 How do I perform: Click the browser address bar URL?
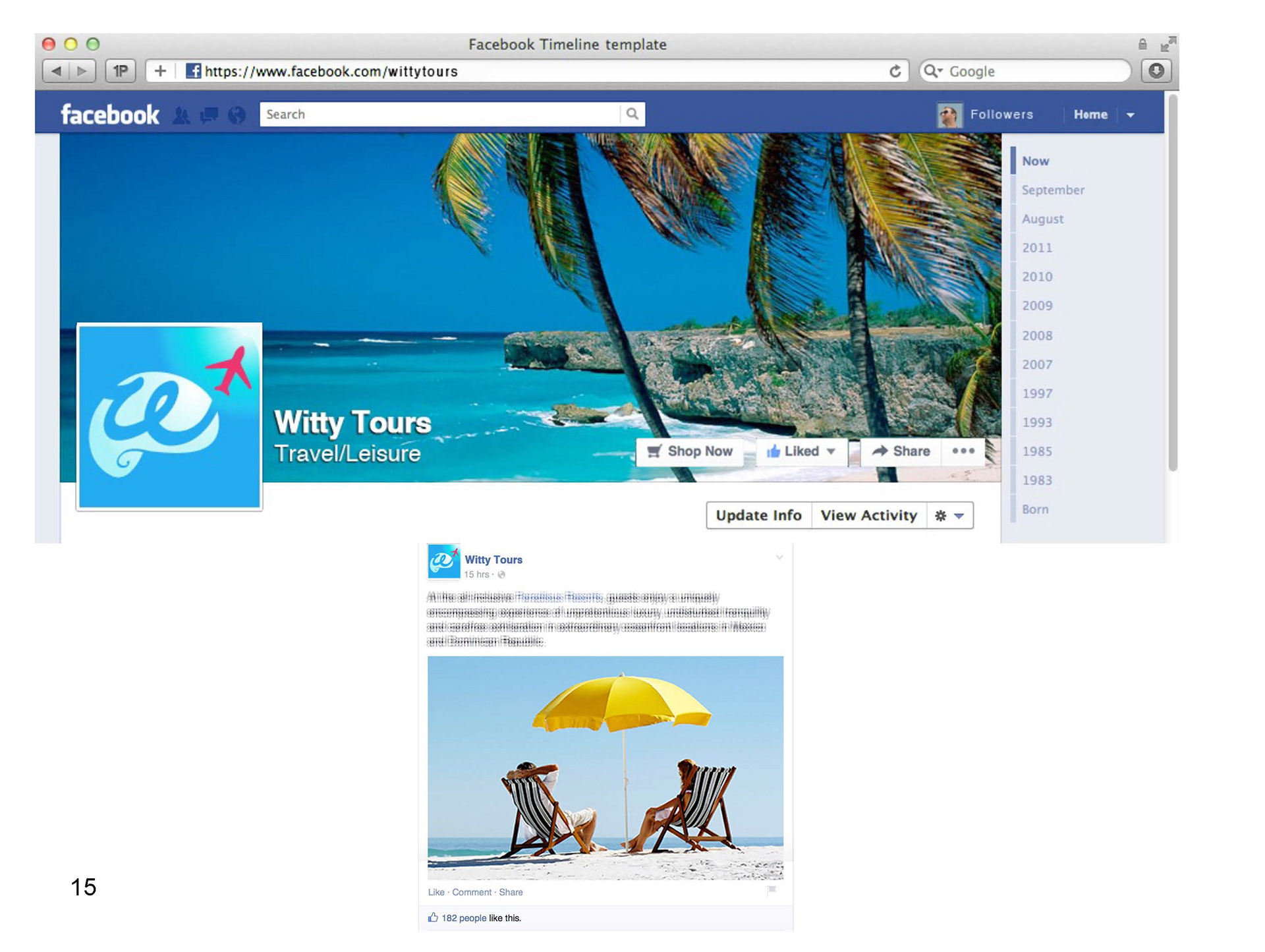click(x=331, y=71)
